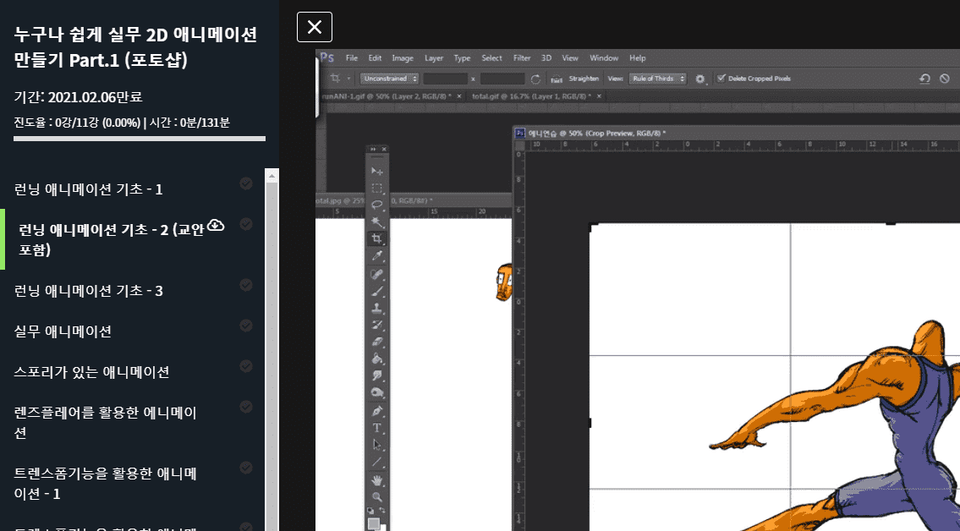Select the Brush tool
Screen dimensions: 960x531
tap(377, 292)
